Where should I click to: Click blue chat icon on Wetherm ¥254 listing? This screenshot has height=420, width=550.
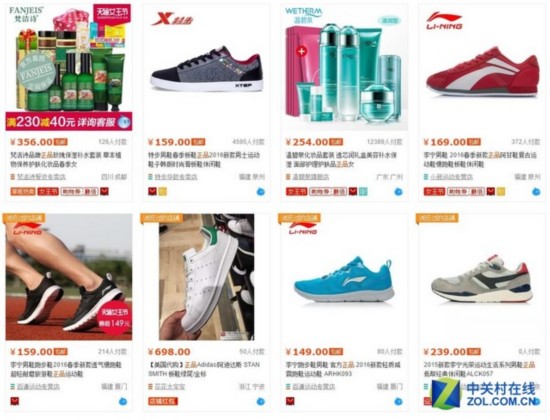point(398,192)
